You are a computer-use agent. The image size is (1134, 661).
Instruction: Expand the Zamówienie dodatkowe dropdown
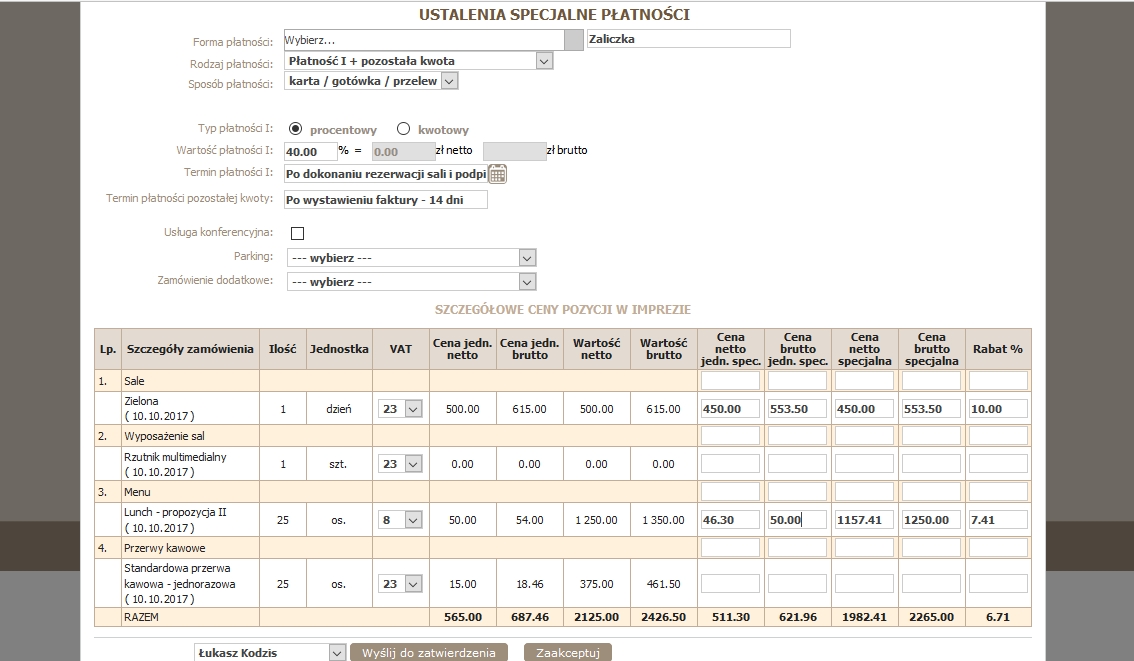click(x=412, y=282)
